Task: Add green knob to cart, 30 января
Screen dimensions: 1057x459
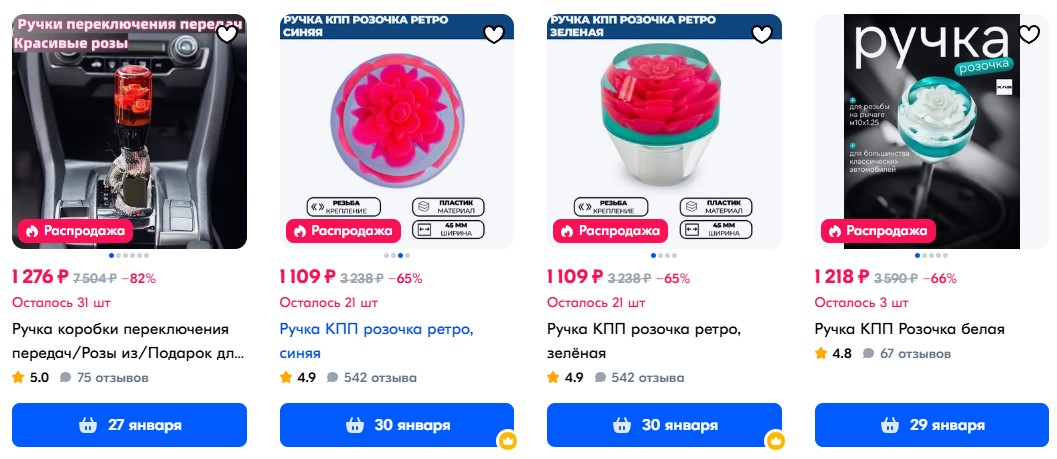Action: (x=664, y=425)
